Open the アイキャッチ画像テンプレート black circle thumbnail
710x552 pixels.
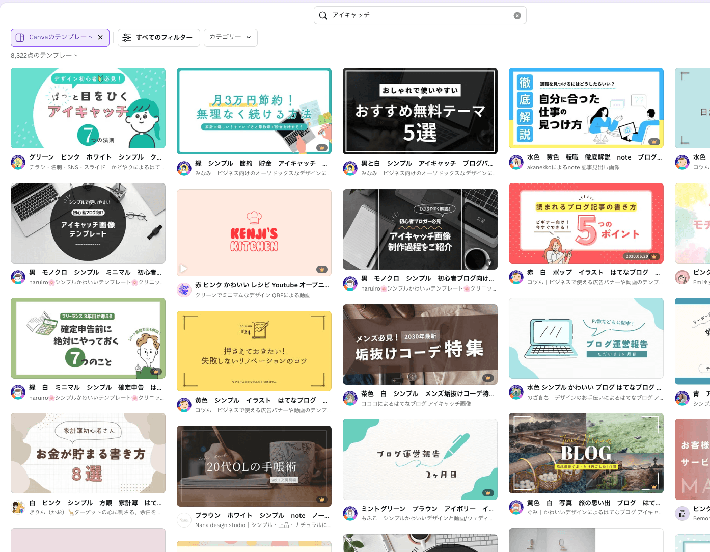click(x=88, y=223)
